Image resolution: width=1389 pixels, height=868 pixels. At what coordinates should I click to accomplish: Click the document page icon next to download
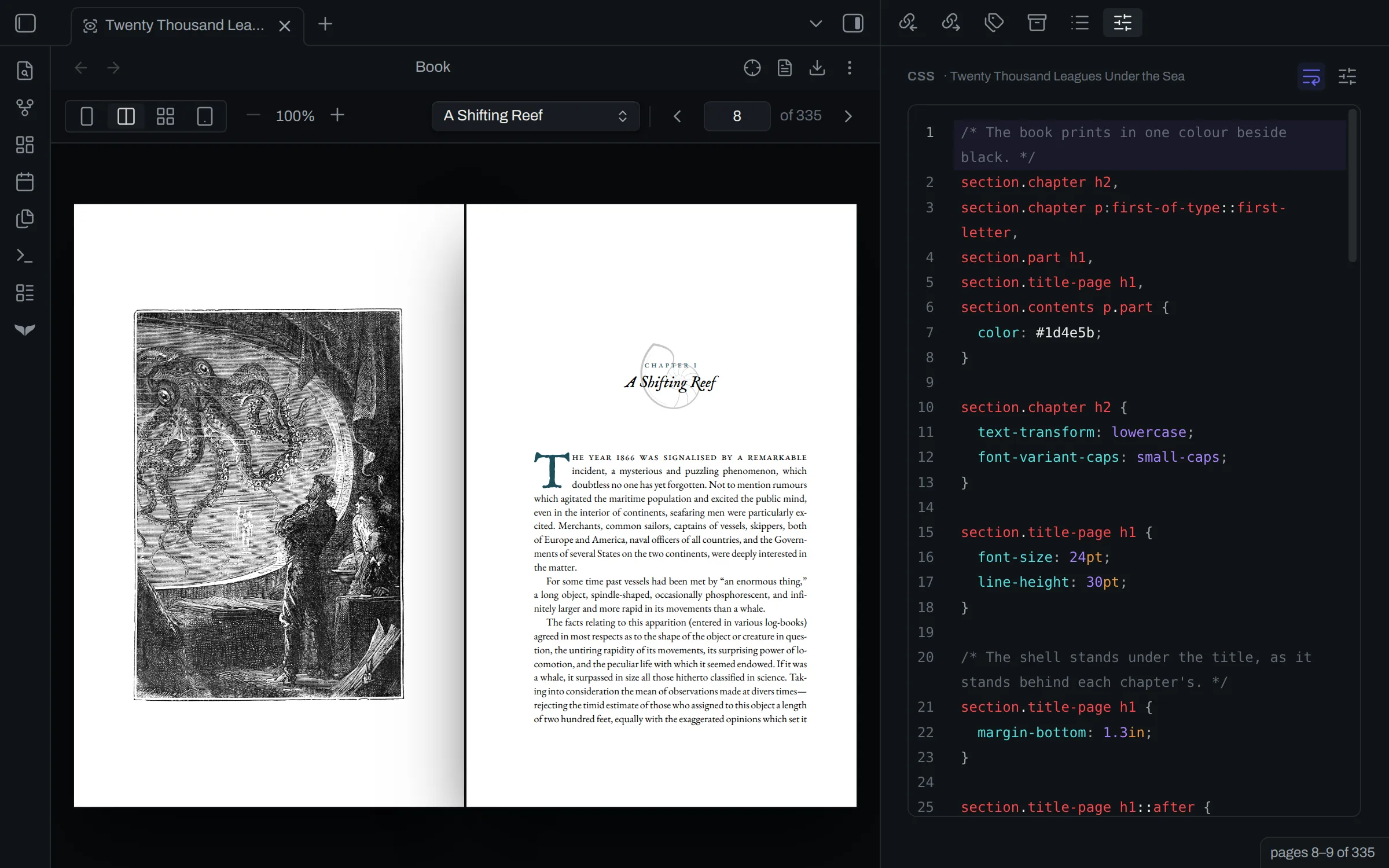point(784,68)
